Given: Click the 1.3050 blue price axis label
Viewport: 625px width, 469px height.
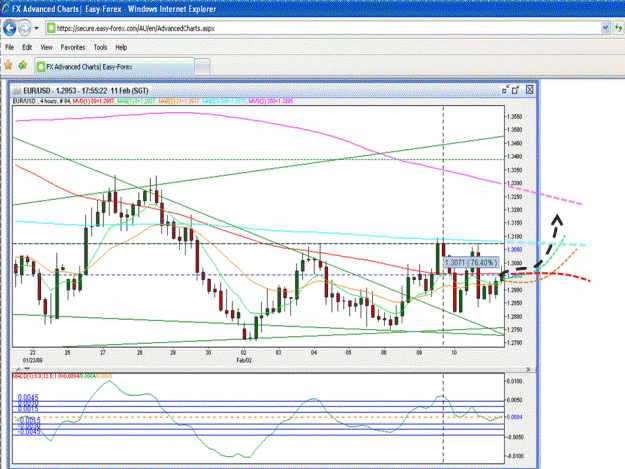Looking at the screenshot, I should [514, 249].
